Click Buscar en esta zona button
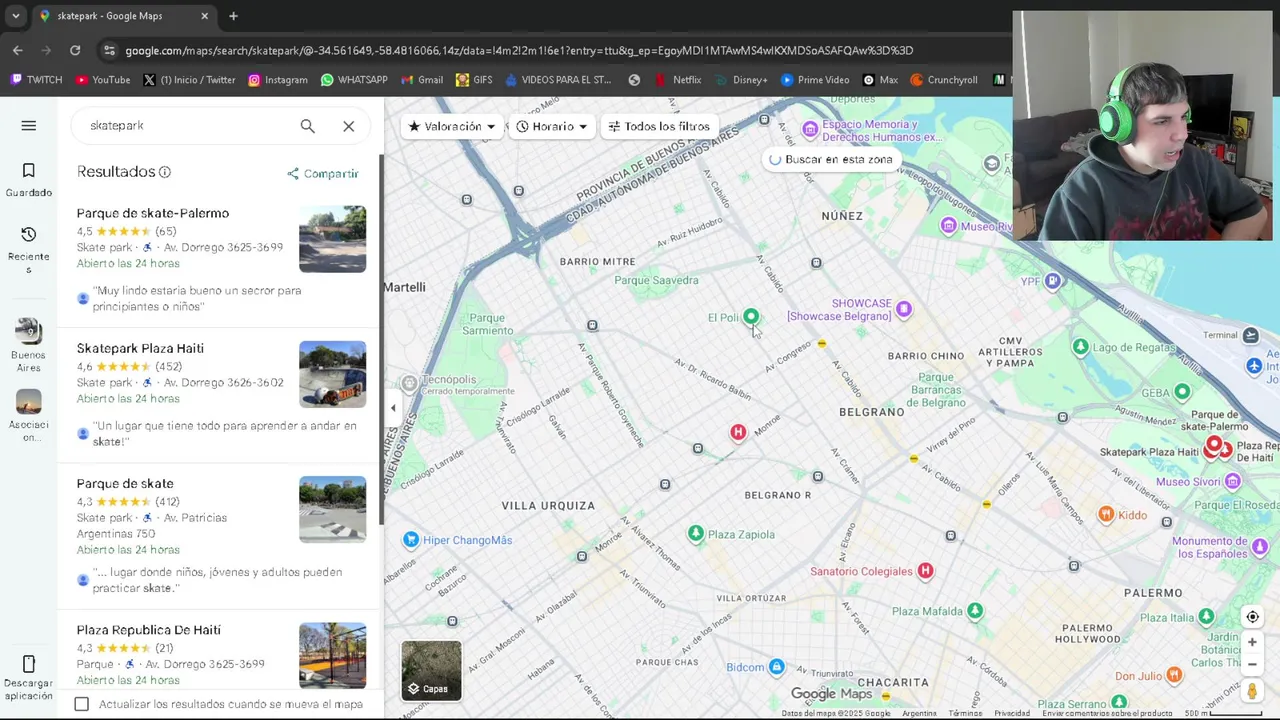 830,159
